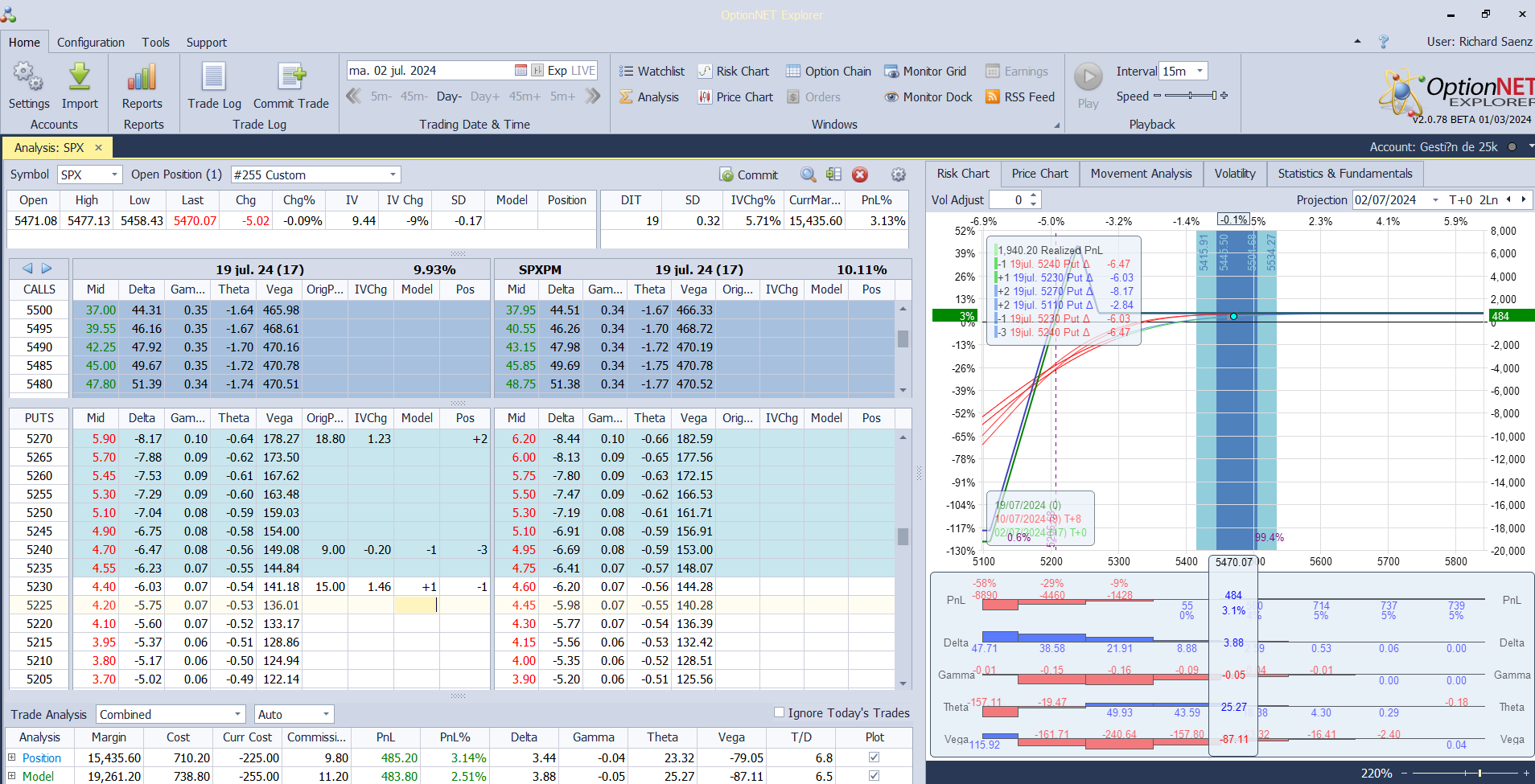
Task: Open the Price Chart window from ribbon
Action: [x=735, y=97]
